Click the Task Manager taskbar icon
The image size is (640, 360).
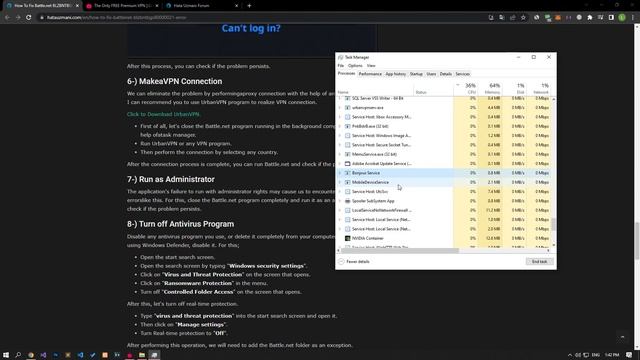154,355
